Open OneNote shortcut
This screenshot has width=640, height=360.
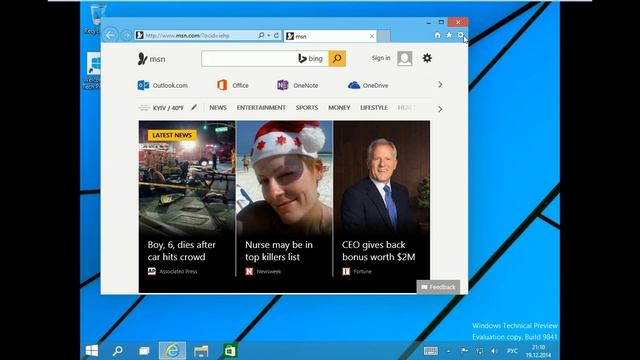pos(298,85)
